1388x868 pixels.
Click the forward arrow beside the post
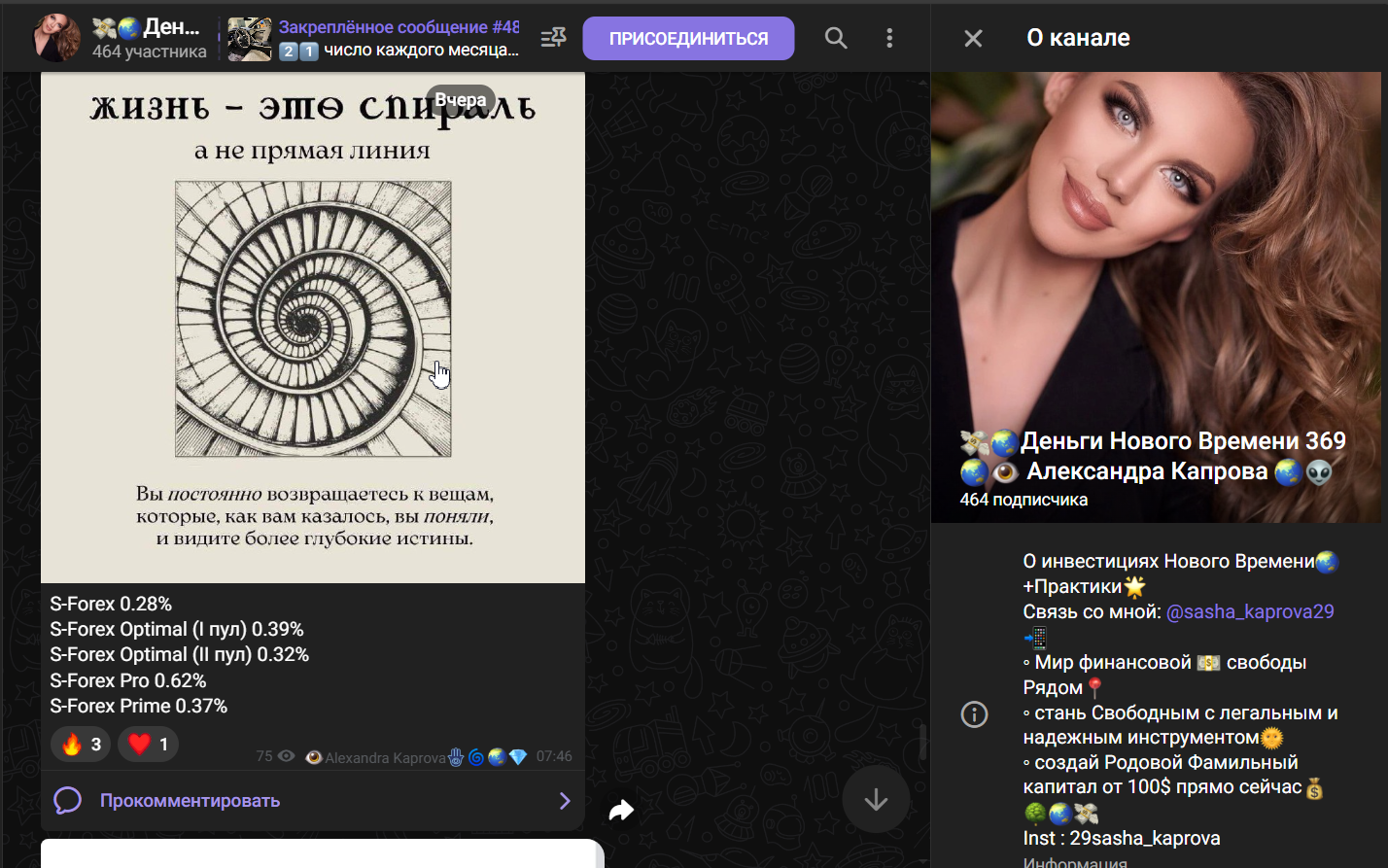[x=621, y=810]
